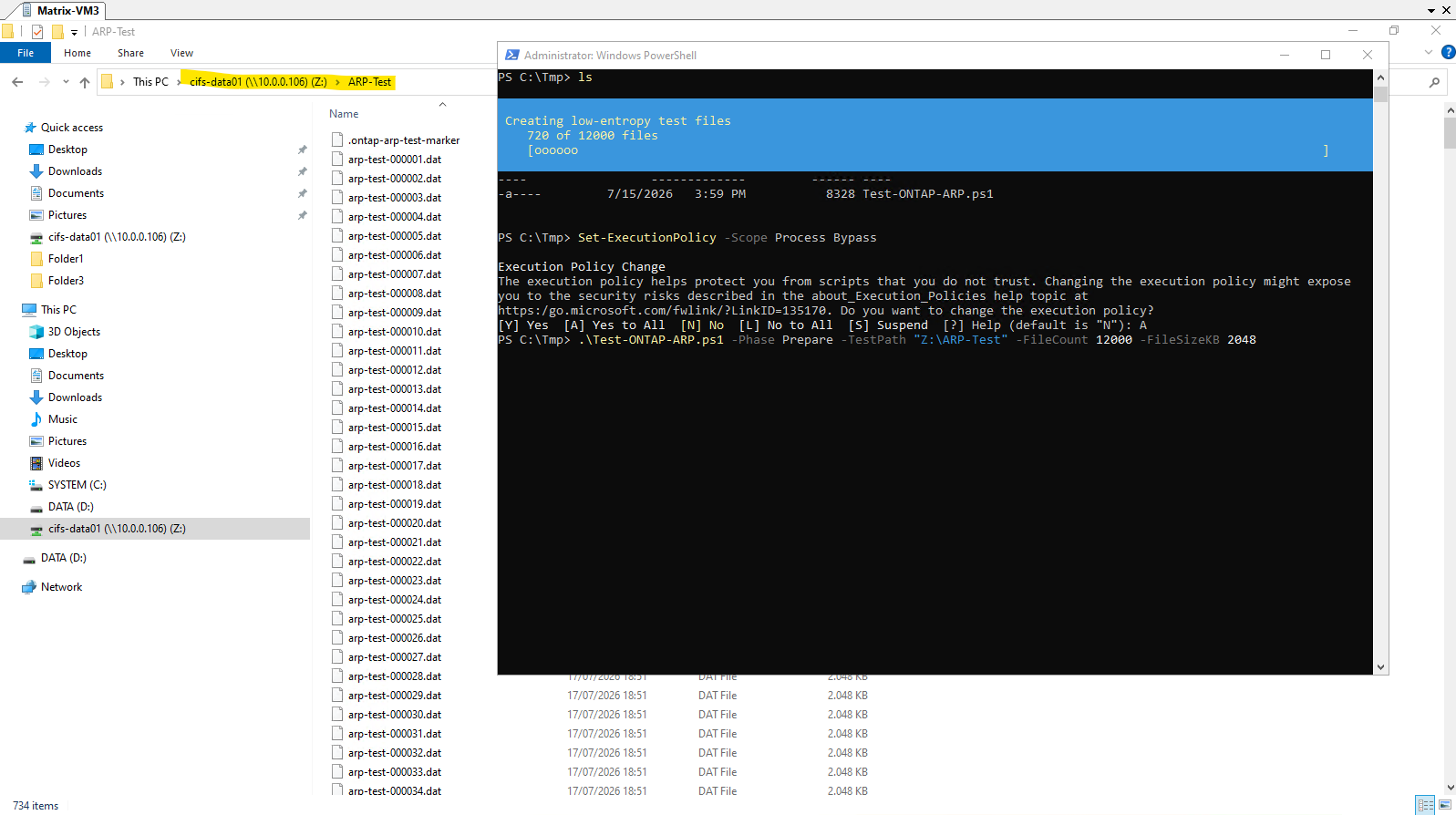
Task: Select the Network item in navigation pane
Action: (x=62, y=587)
